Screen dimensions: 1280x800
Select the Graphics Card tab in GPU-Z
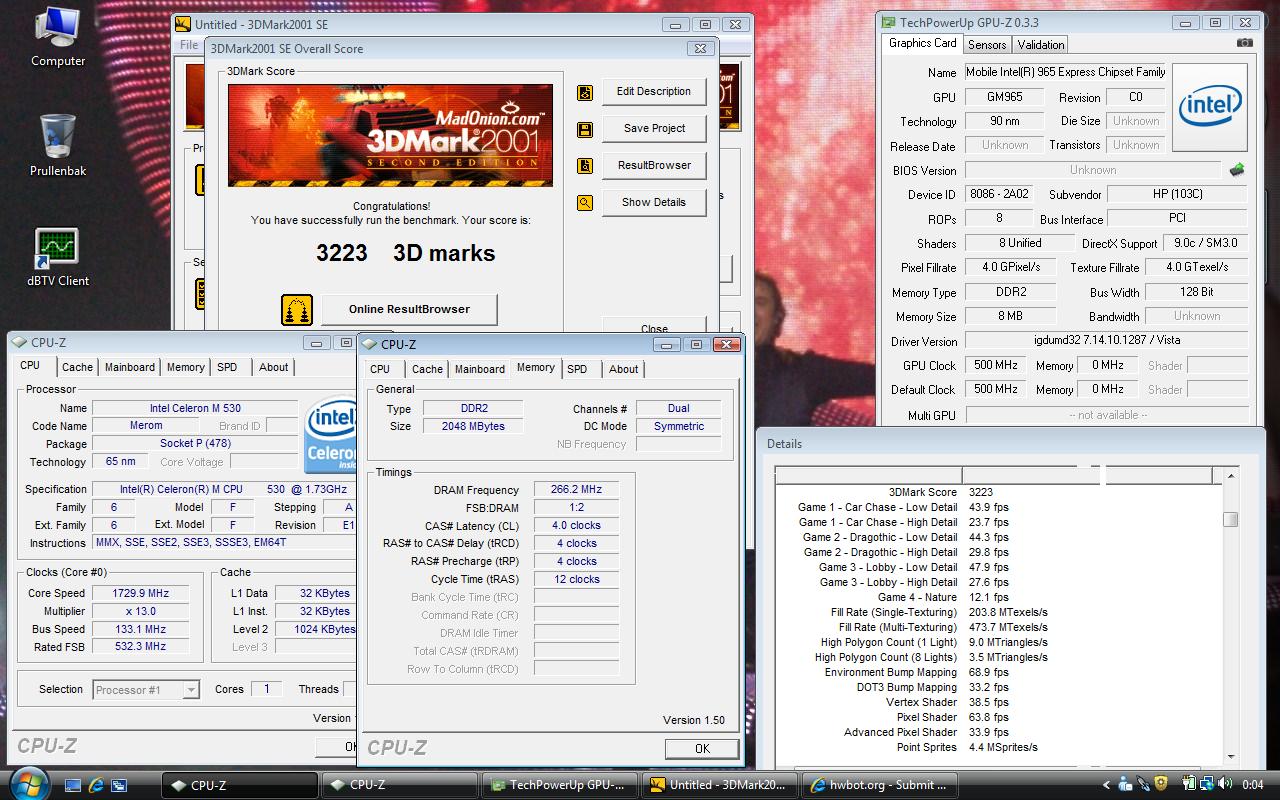point(922,43)
